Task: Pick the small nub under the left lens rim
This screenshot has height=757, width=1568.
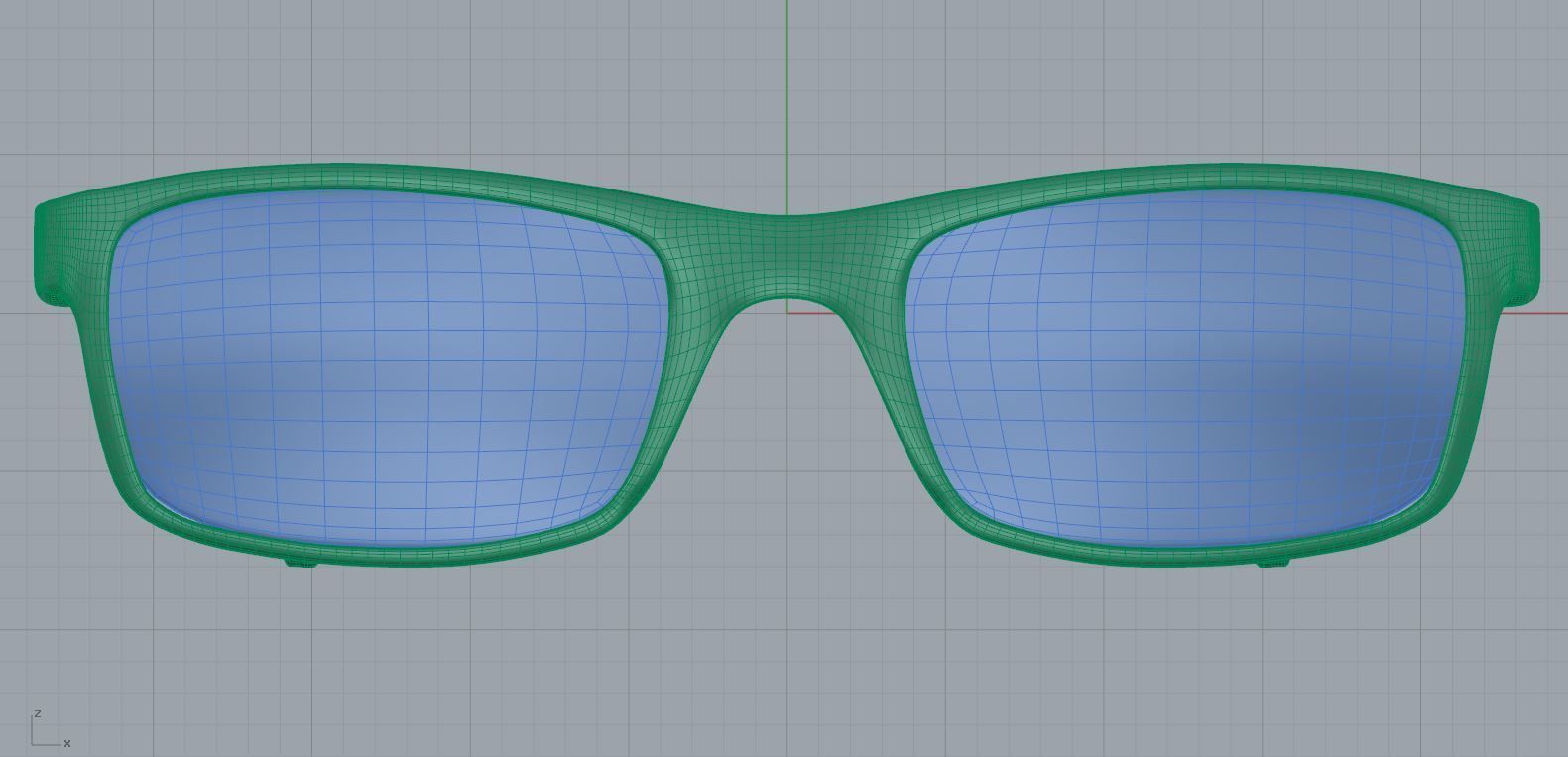Action: tap(302, 563)
